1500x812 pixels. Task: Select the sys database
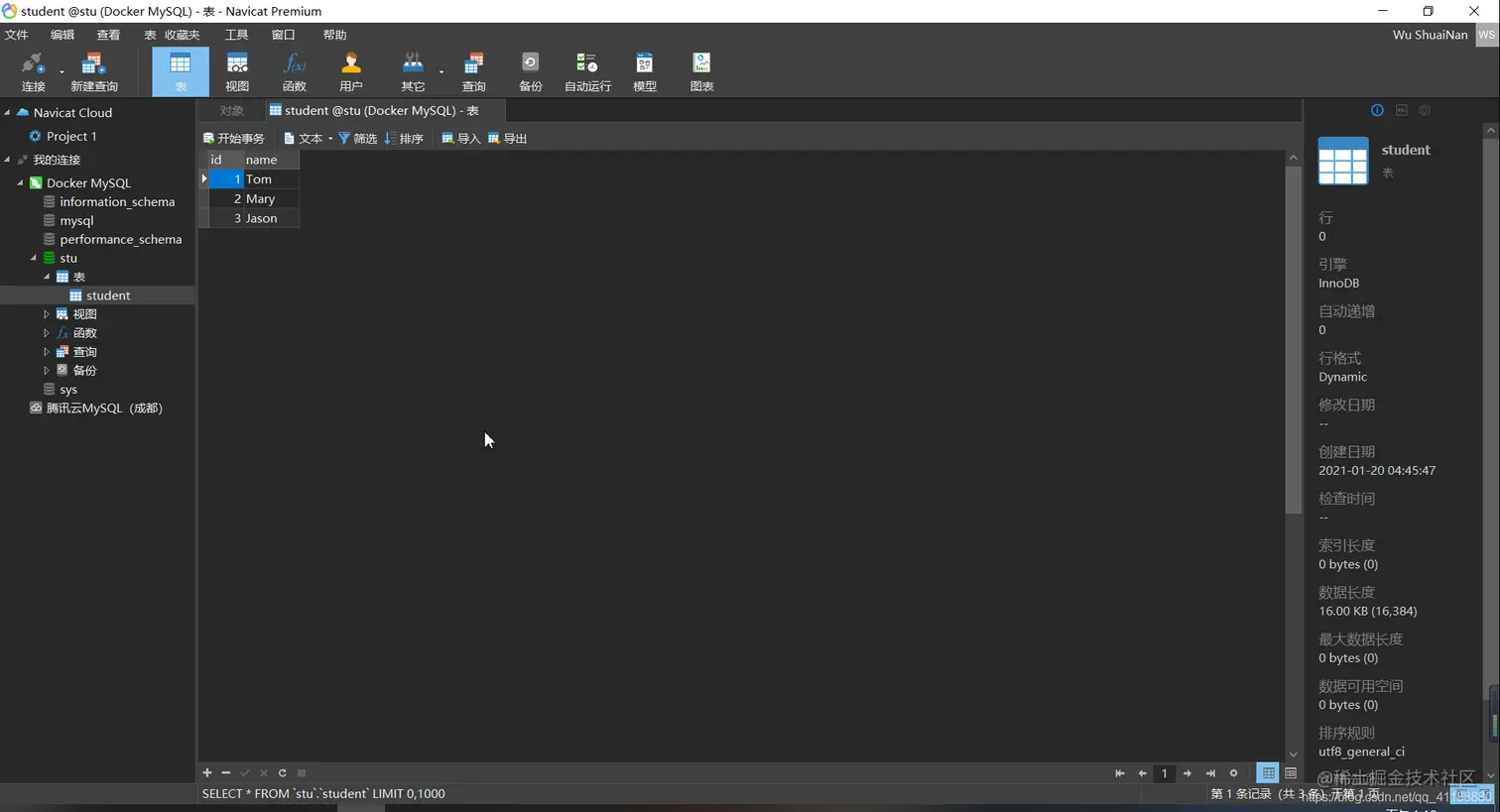click(x=68, y=390)
